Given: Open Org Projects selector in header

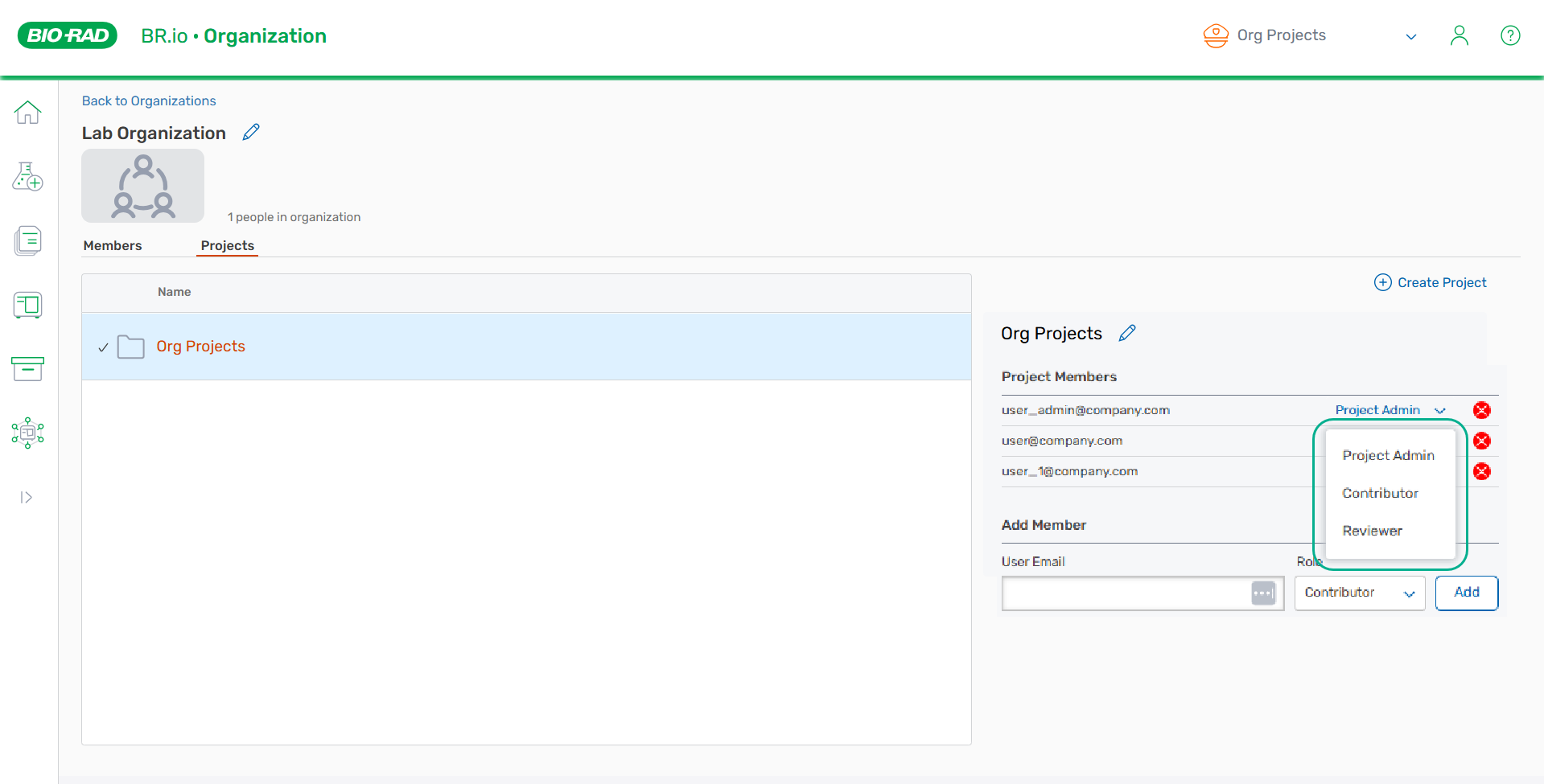Looking at the screenshot, I should pos(1308,35).
